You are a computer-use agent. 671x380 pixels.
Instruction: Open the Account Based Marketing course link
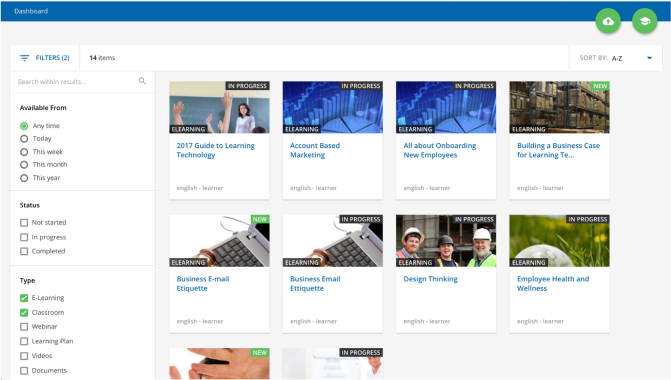click(315, 150)
